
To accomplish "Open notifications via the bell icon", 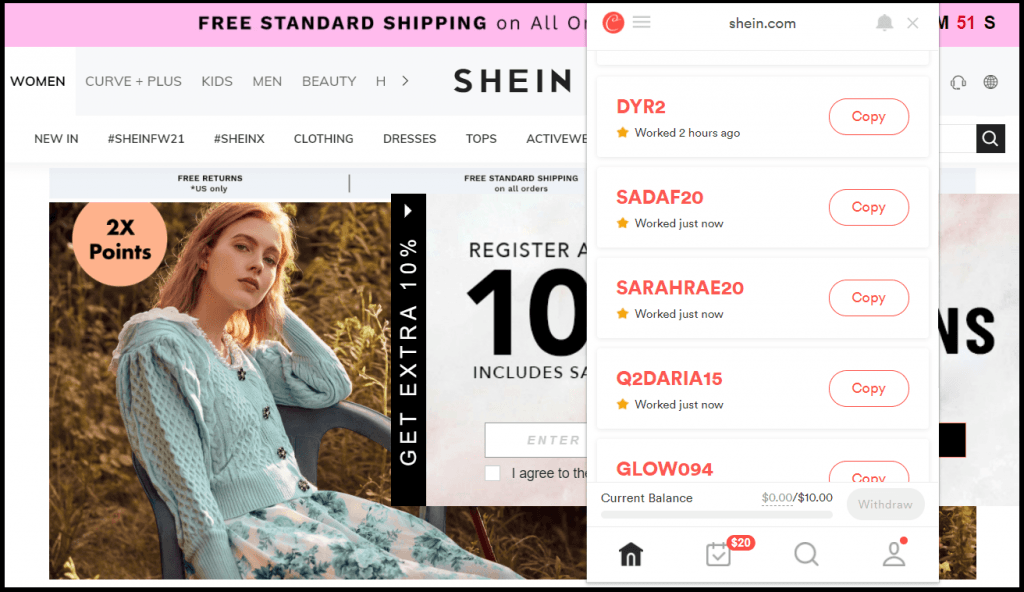I will click(884, 21).
